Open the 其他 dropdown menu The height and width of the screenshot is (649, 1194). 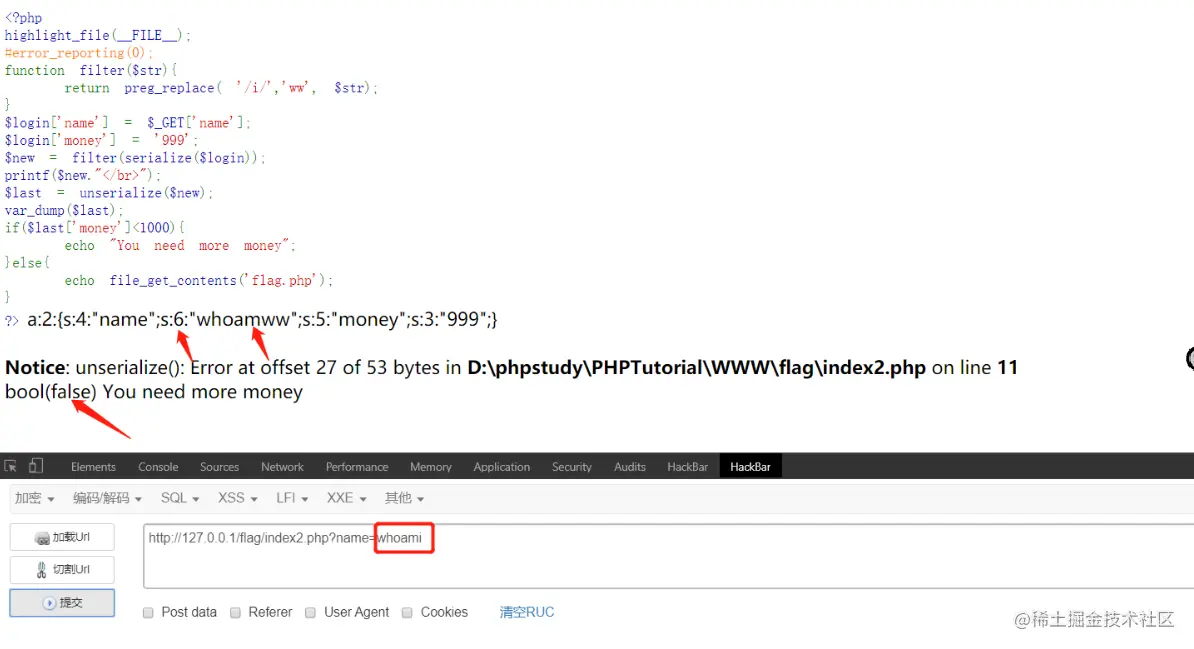[x=404, y=498]
